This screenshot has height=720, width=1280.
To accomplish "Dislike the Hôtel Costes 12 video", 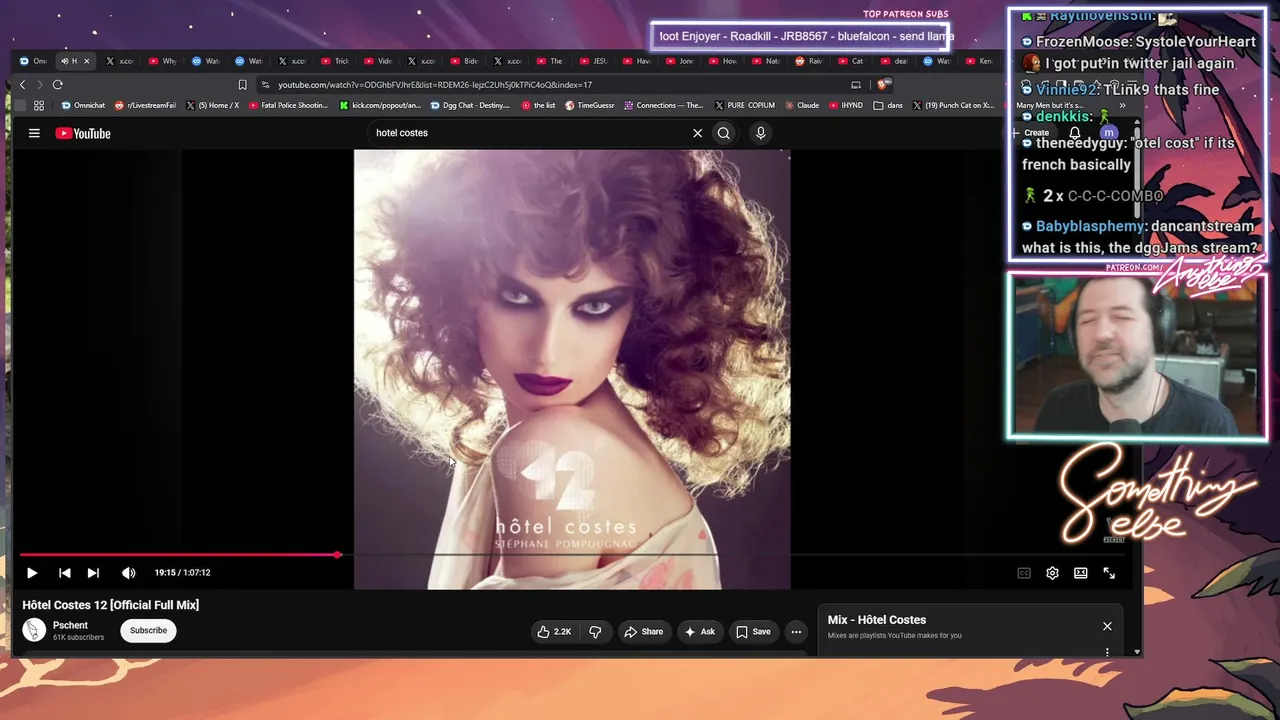I will click(595, 632).
